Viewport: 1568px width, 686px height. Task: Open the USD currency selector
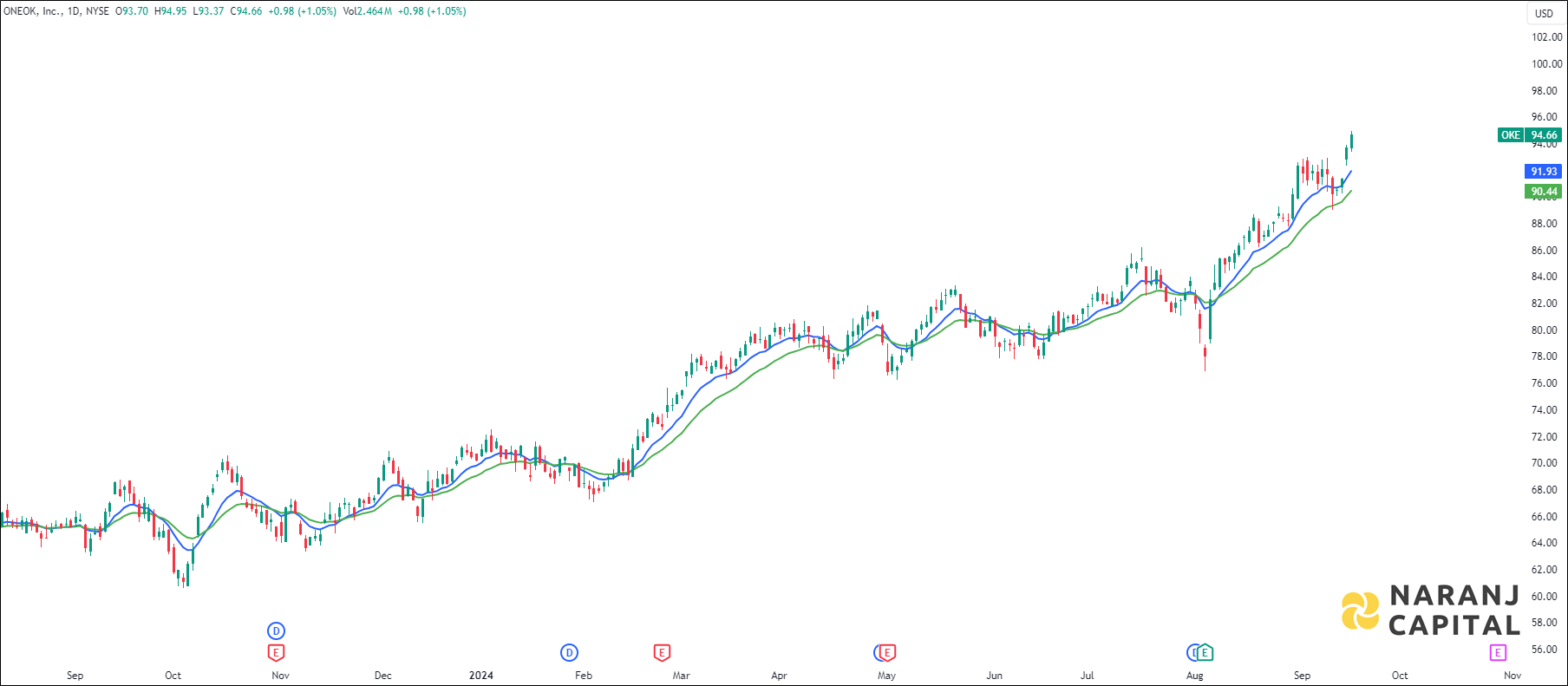point(1544,13)
